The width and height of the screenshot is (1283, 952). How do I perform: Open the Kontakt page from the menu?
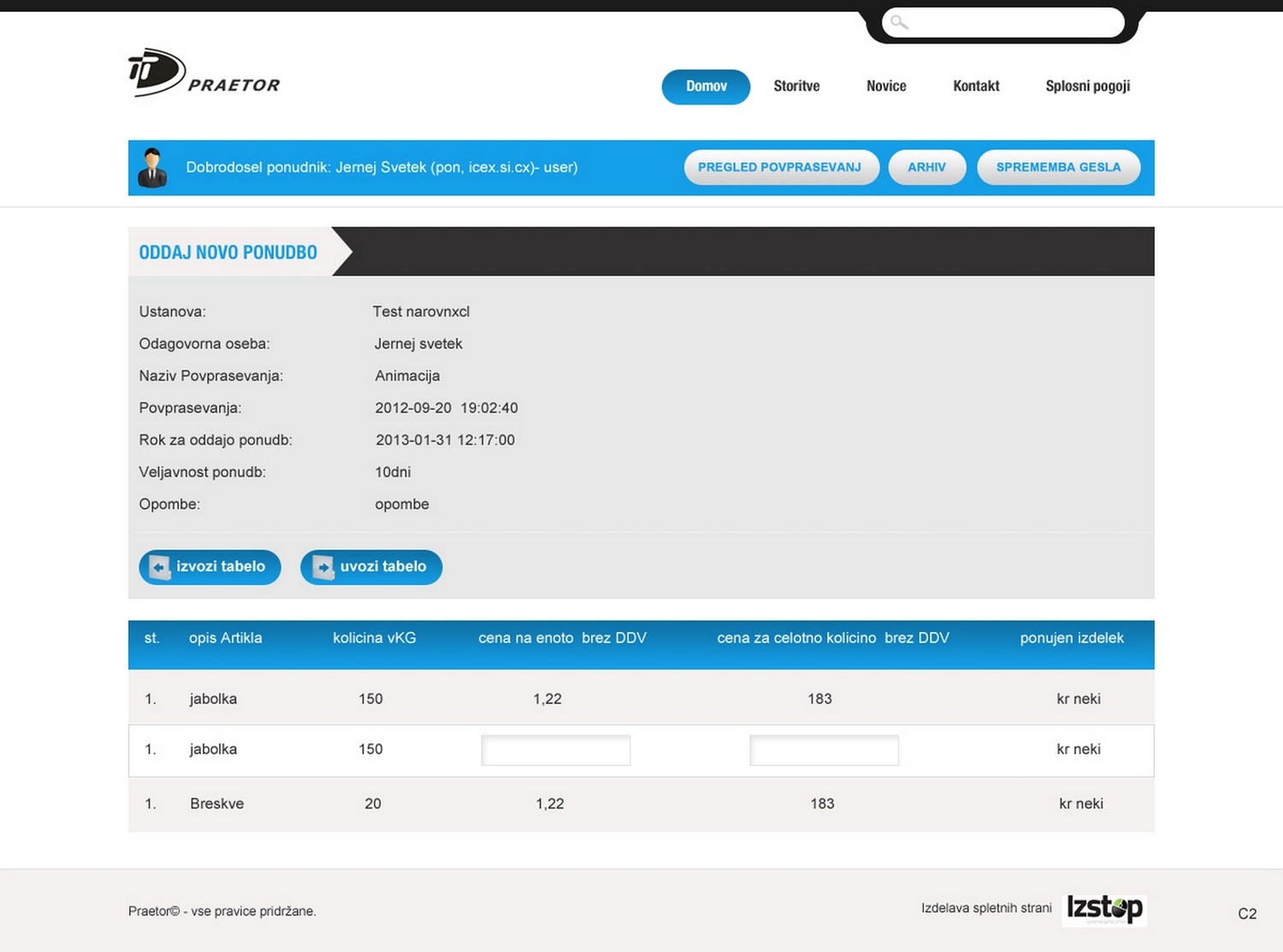[976, 86]
